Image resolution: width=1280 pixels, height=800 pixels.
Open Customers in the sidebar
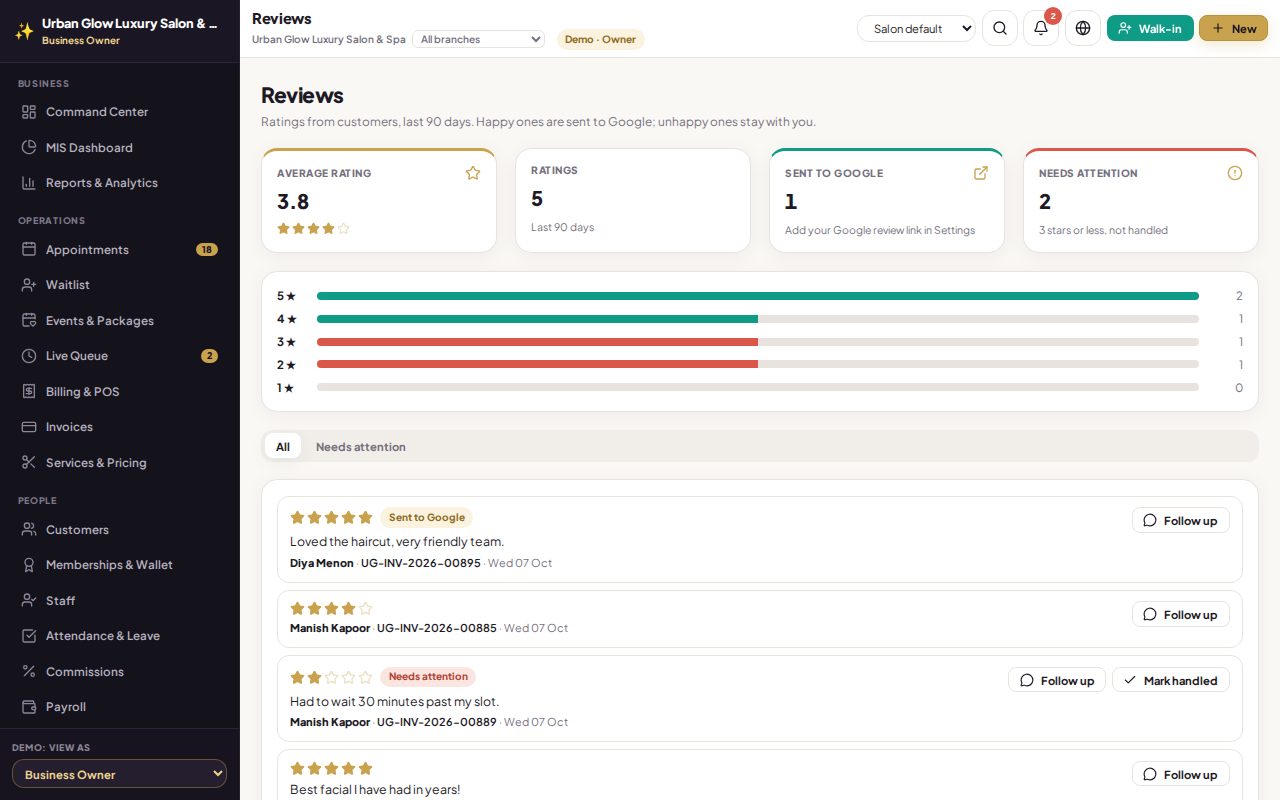pos(120,530)
